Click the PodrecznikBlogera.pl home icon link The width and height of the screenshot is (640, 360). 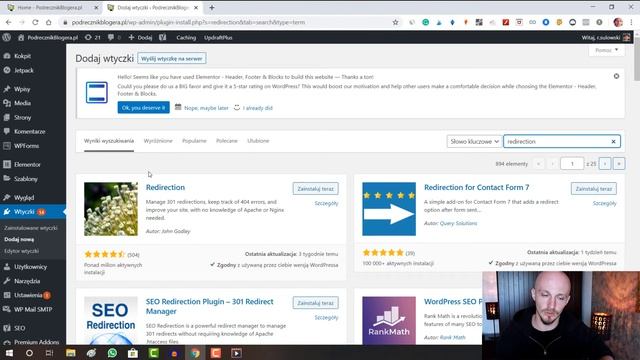pyautogui.click(x=48, y=38)
